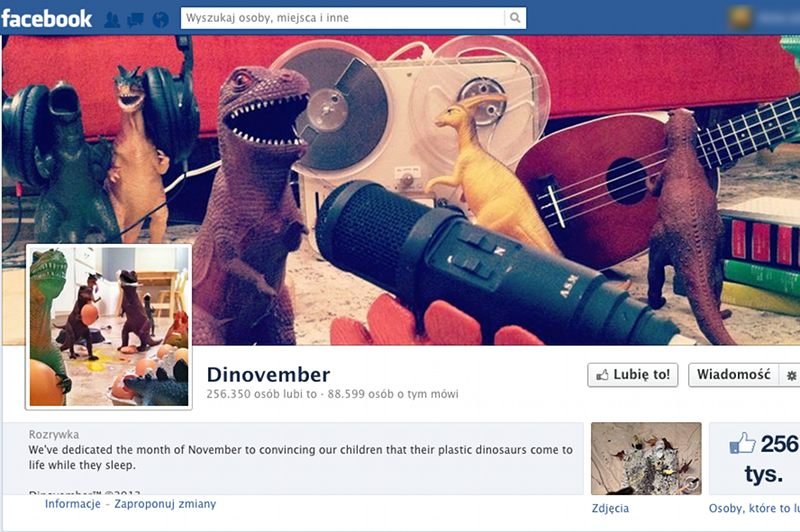Screen dimensions: 800x532
Task: Open the Dinovember profile picture
Action: (x=109, y=326)
